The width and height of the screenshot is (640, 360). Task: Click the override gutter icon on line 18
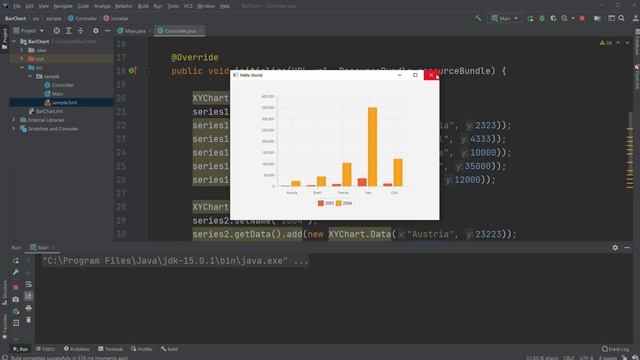tap(132, 71)
